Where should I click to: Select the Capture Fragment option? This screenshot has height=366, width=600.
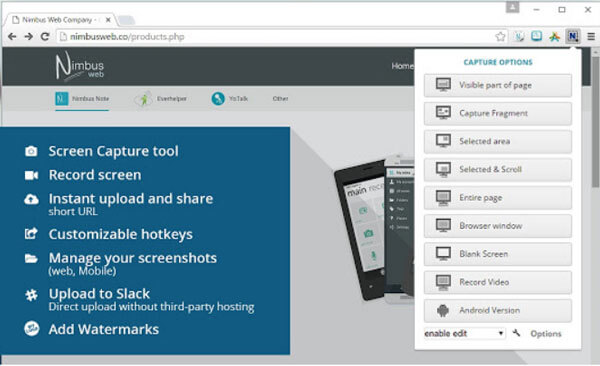click(497, 113)
